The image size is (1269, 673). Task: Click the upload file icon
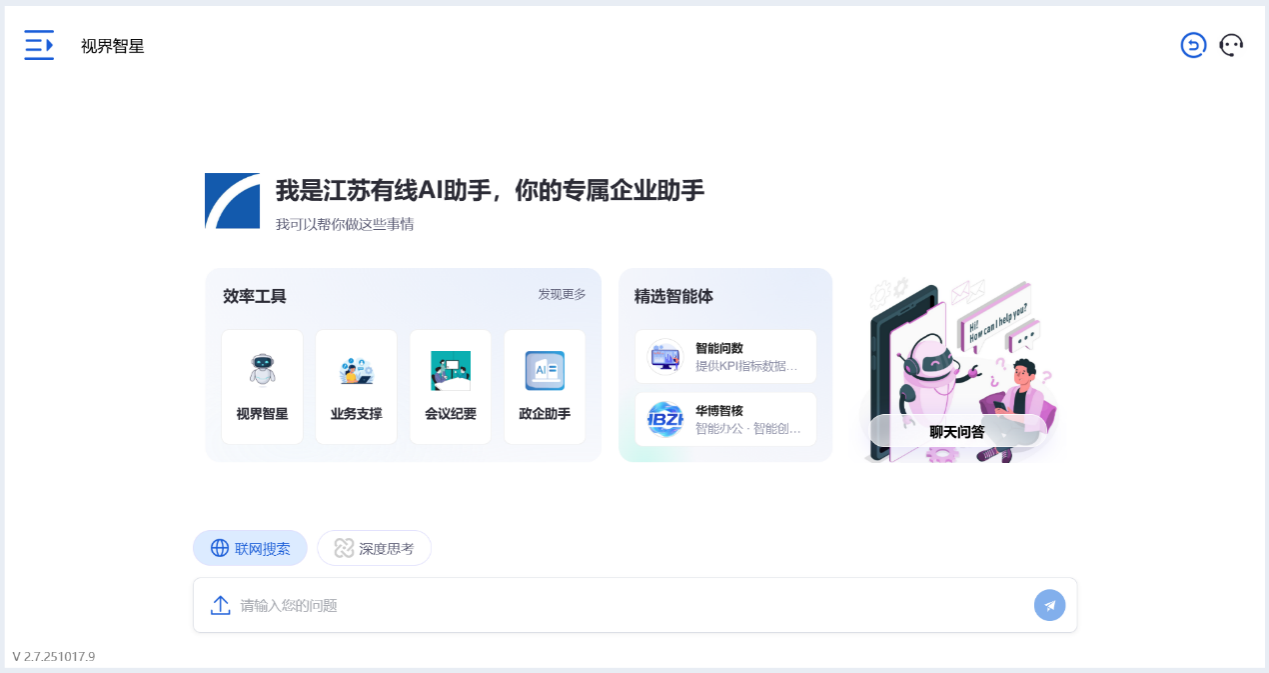[220, 605]
